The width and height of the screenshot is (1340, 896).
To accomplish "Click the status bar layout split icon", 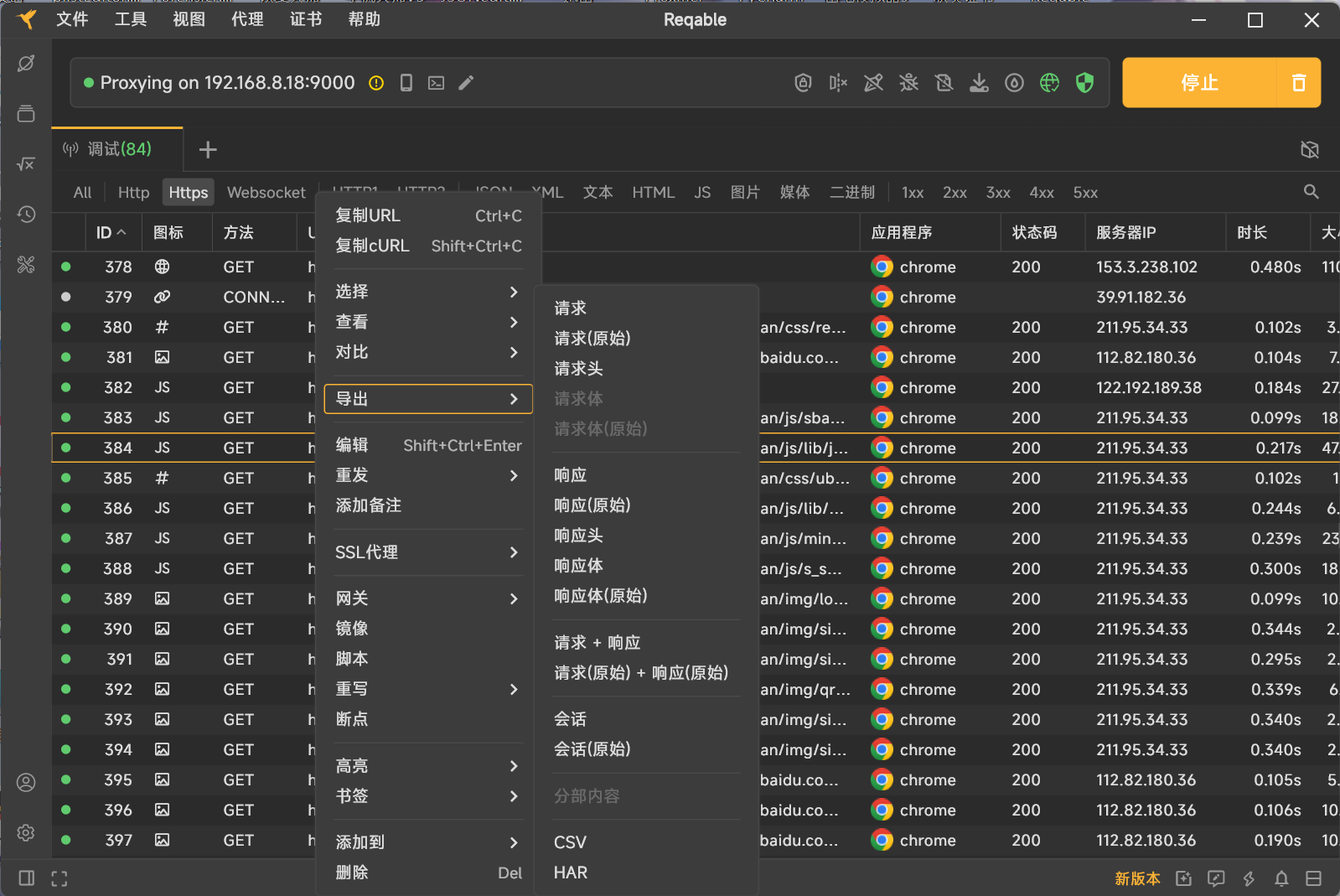I will pos(1314,878).
